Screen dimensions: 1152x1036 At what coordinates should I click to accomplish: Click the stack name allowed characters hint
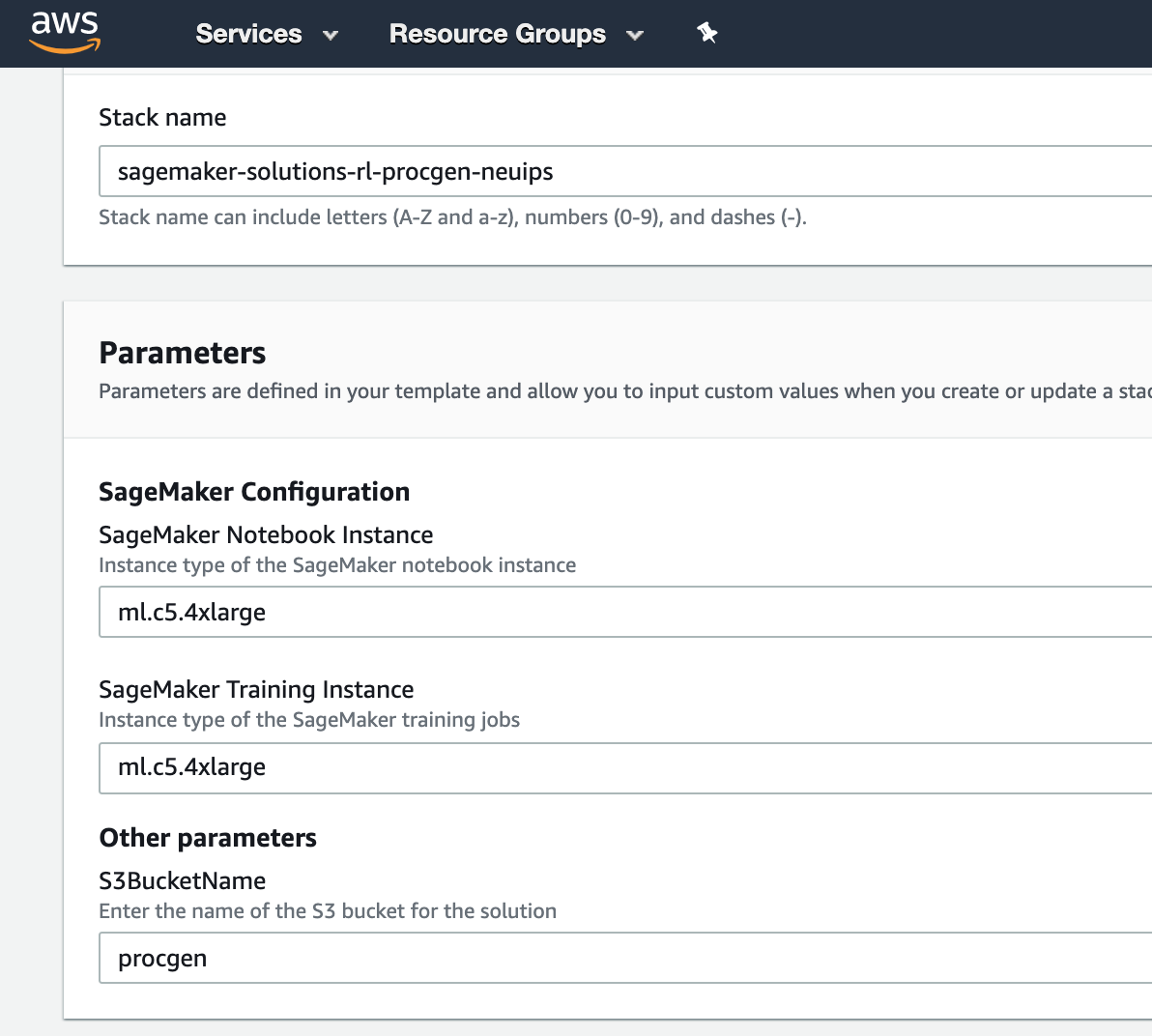coord(452,217)
